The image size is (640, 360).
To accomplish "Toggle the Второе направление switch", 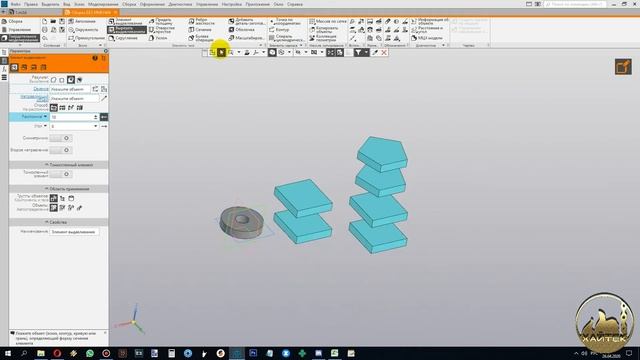I will pyautogui.click(x=61, y=150).
